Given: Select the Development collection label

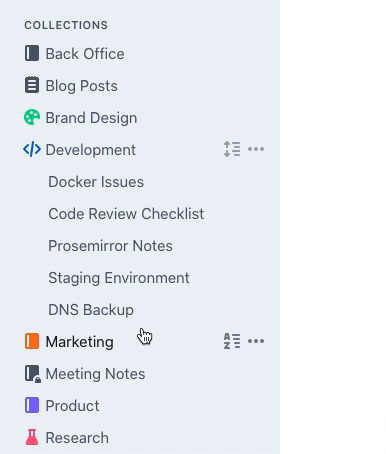Looking at the screenshot, I should click(x=91, y=150).
